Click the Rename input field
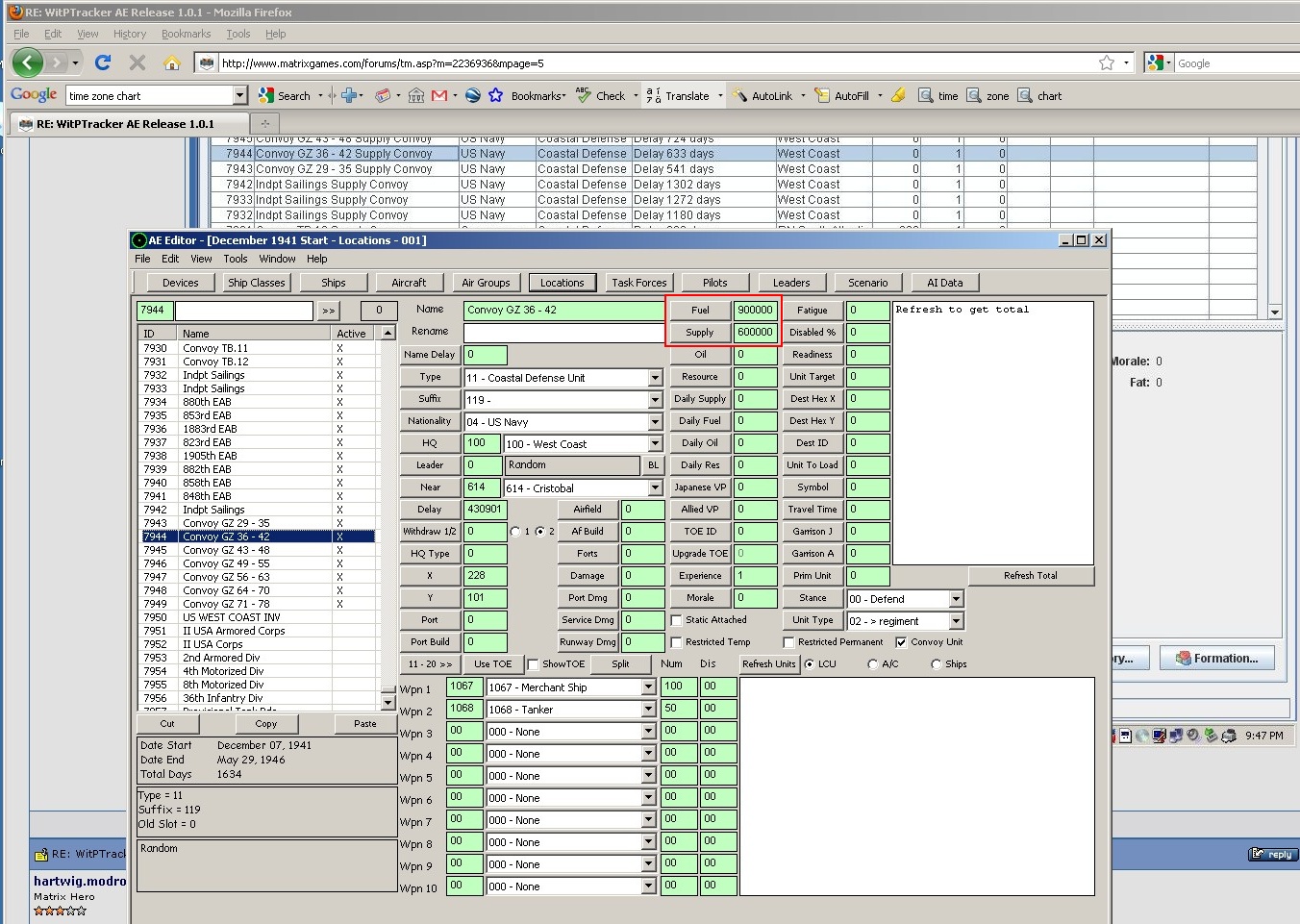 point(563,333)
